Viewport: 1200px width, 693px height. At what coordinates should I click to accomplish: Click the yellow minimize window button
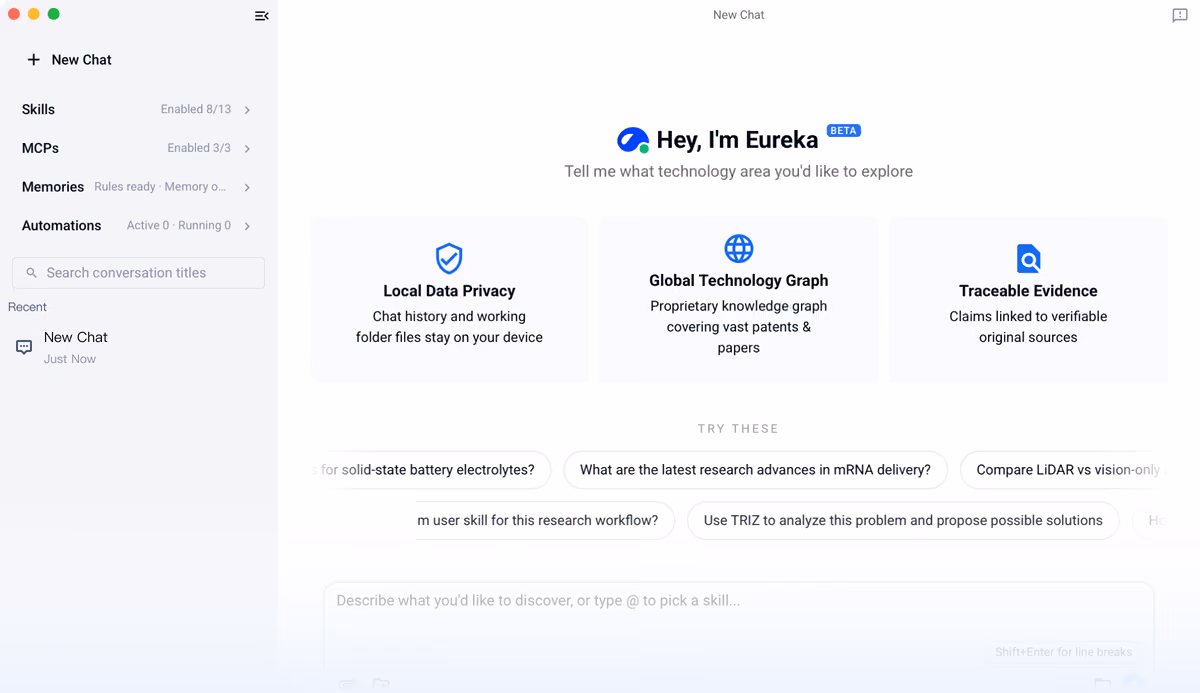(34, 14)
